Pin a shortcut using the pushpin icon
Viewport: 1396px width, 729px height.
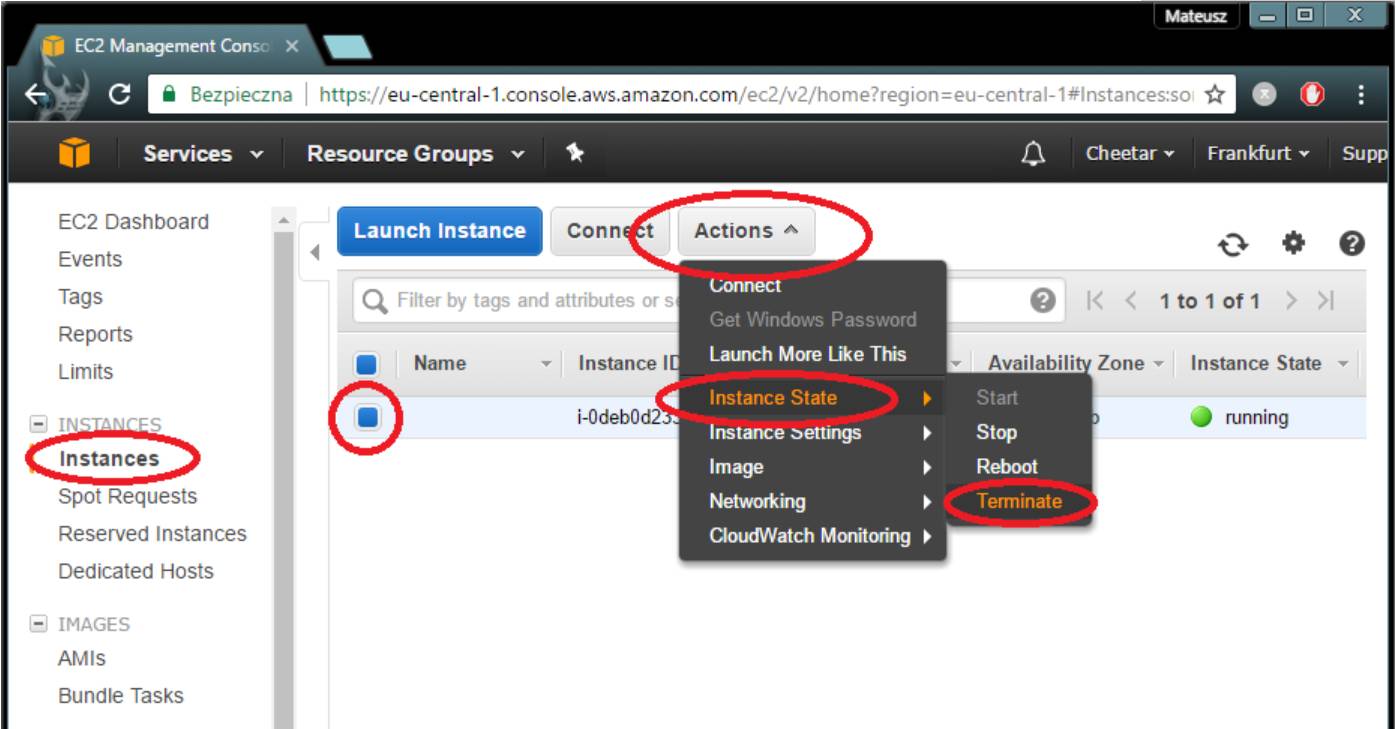coord(575,153)
